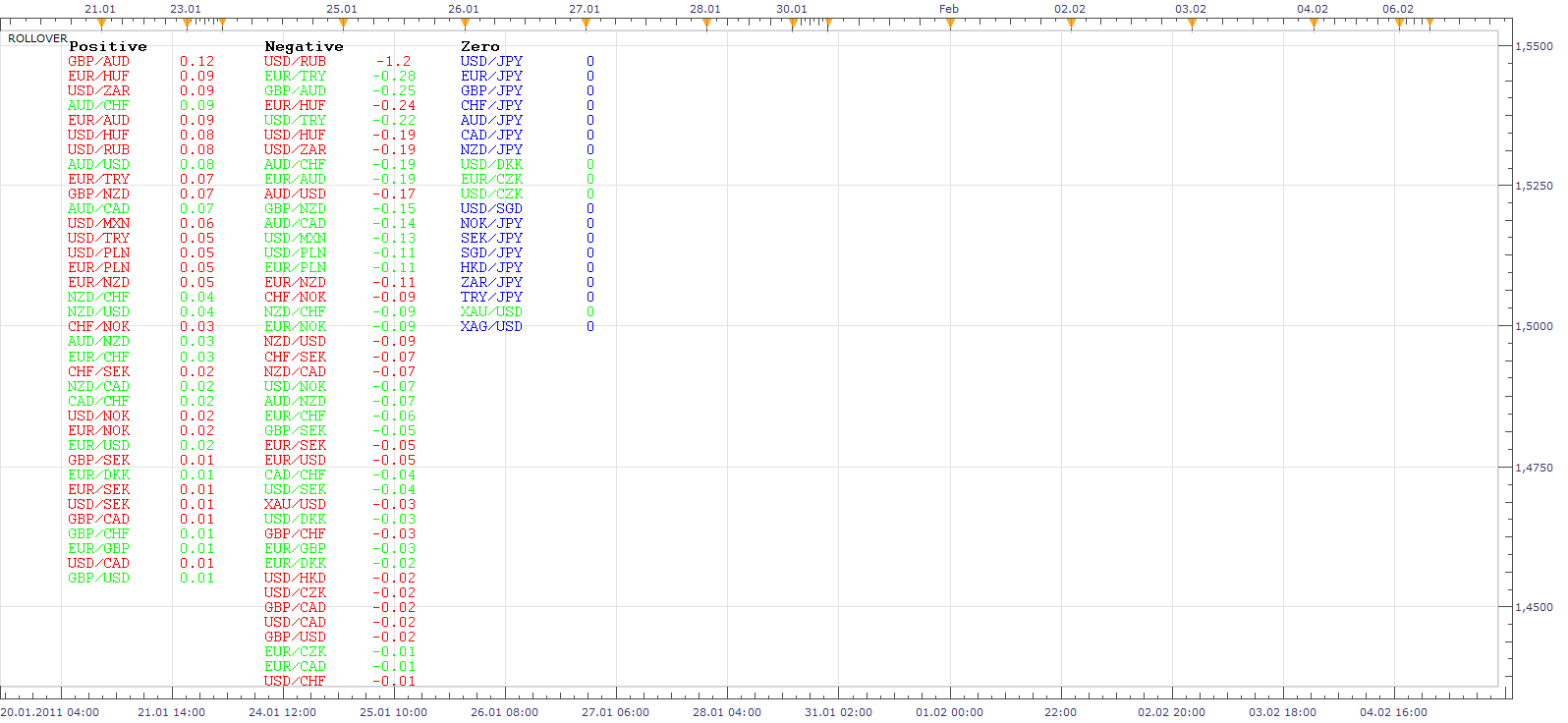
Task: Select XAU/USD in the Negative column
Action: pos(295,504)
